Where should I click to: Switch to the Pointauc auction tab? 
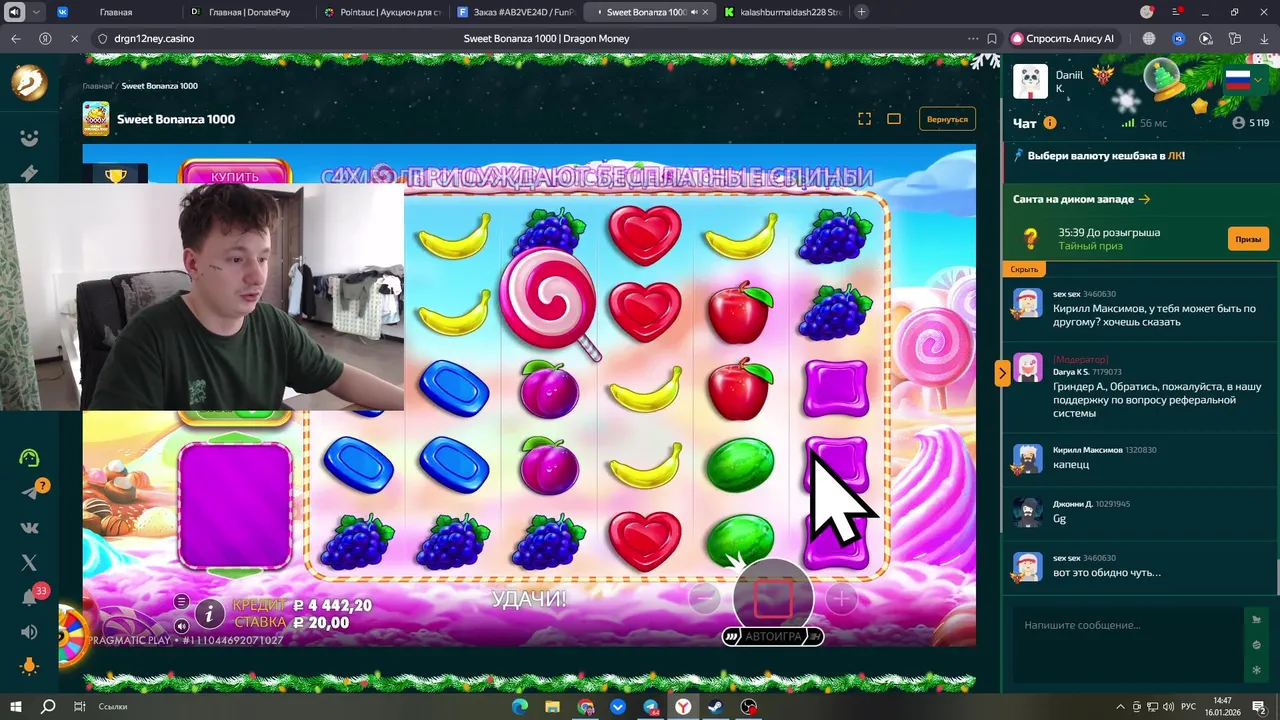coord(382,12)
